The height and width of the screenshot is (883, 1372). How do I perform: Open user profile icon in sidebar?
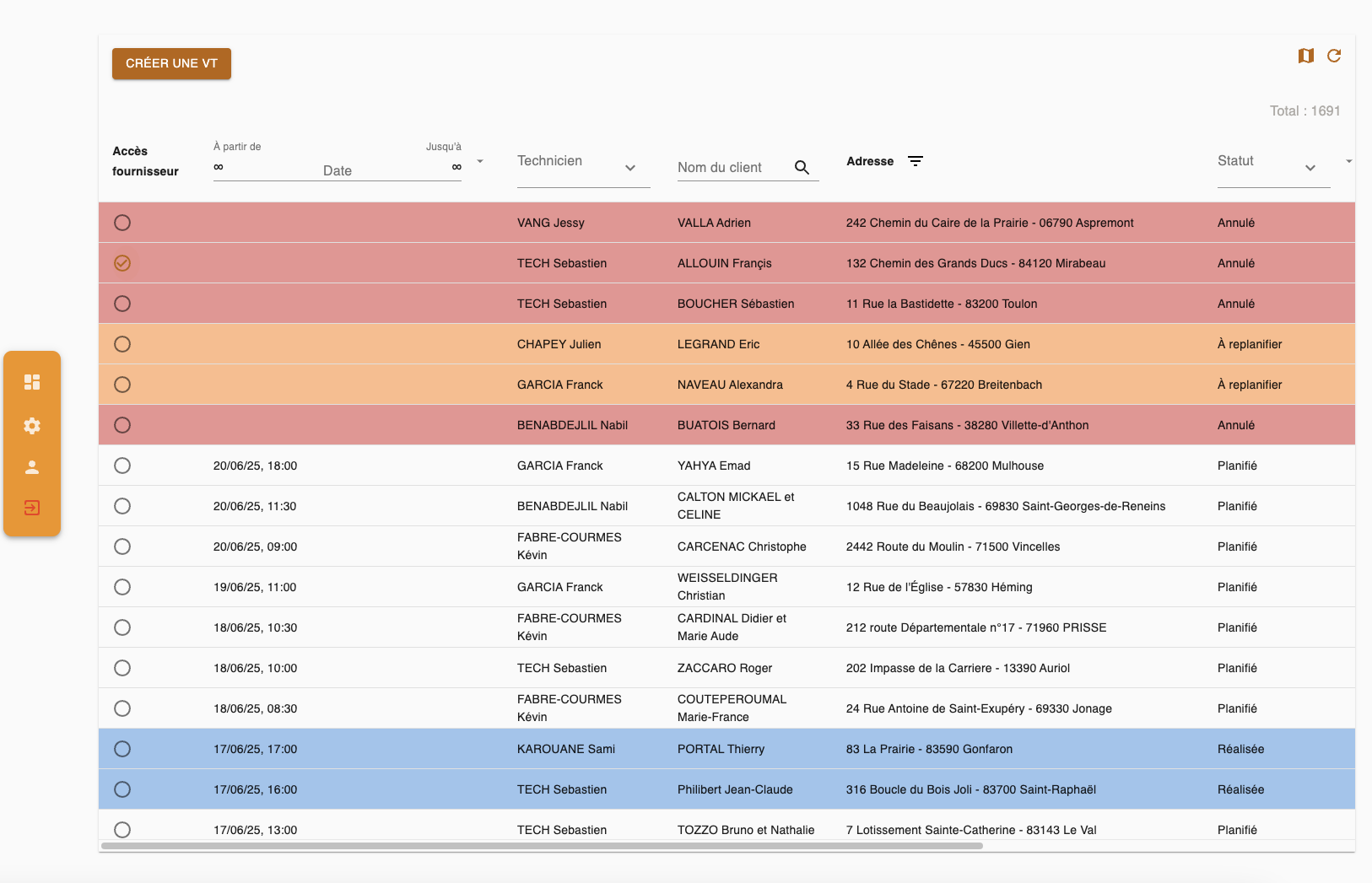pos(32,467)
